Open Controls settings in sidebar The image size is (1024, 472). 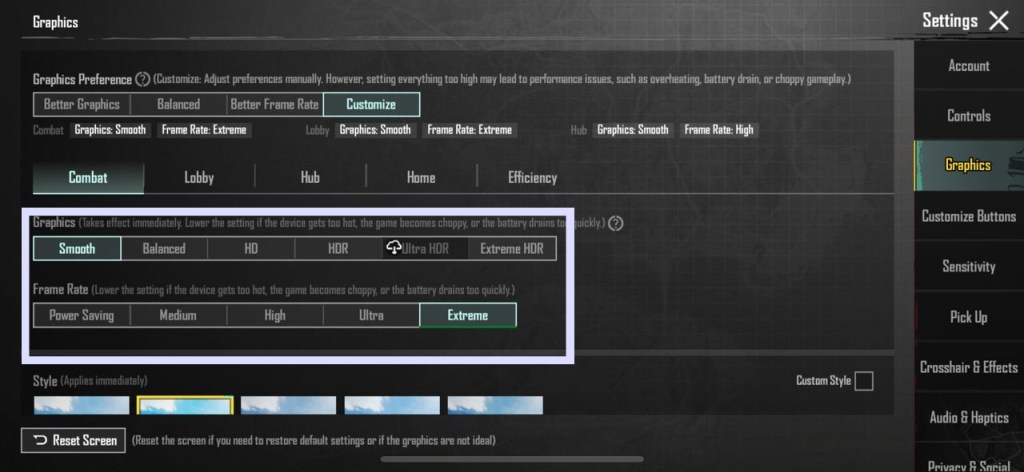[968, 116]
